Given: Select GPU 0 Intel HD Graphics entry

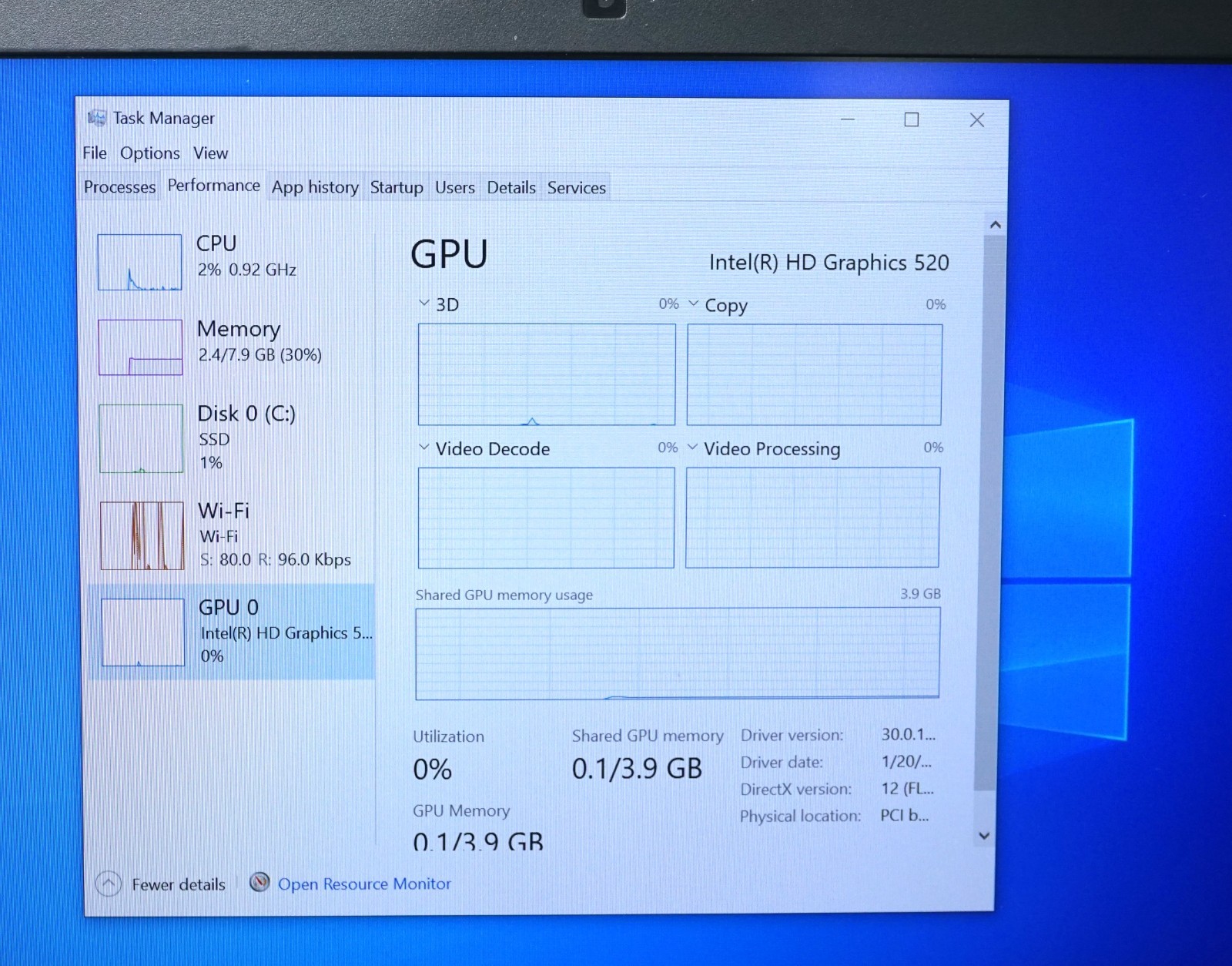Looking at the screenshot, I should 231,632.
